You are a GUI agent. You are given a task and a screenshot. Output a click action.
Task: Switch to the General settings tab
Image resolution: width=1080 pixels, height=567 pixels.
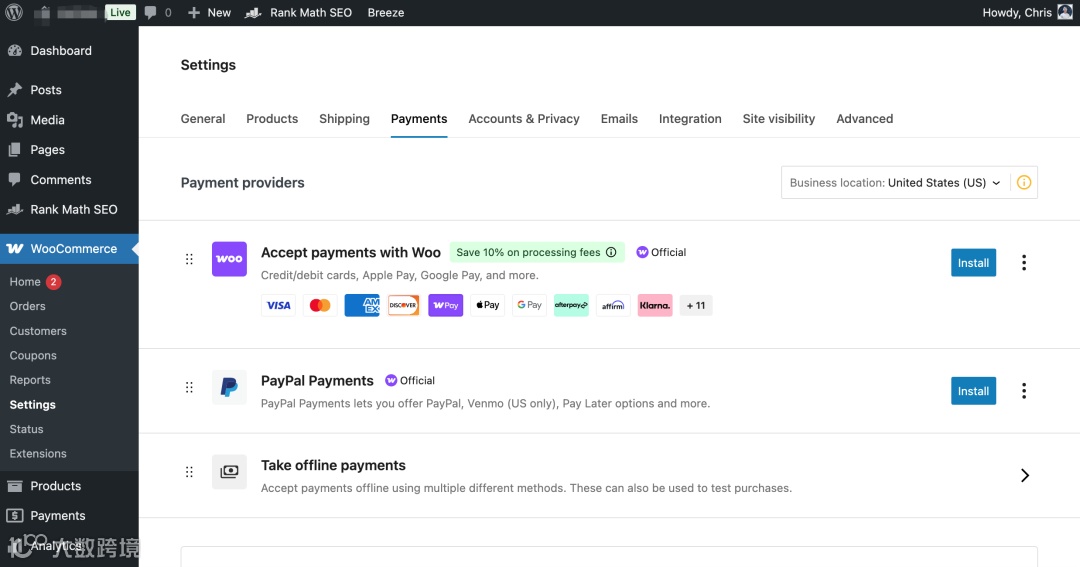tap(202, 118)
